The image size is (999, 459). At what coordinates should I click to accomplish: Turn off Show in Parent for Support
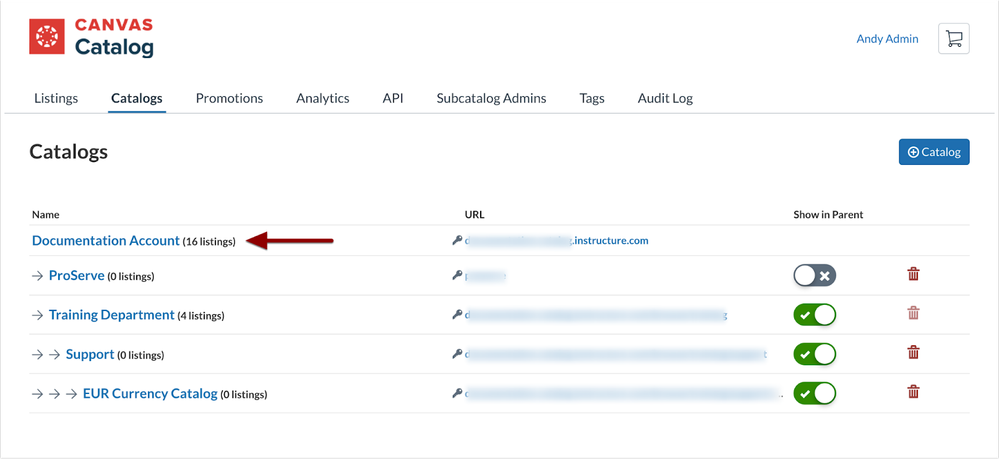[x=814, y=354]
